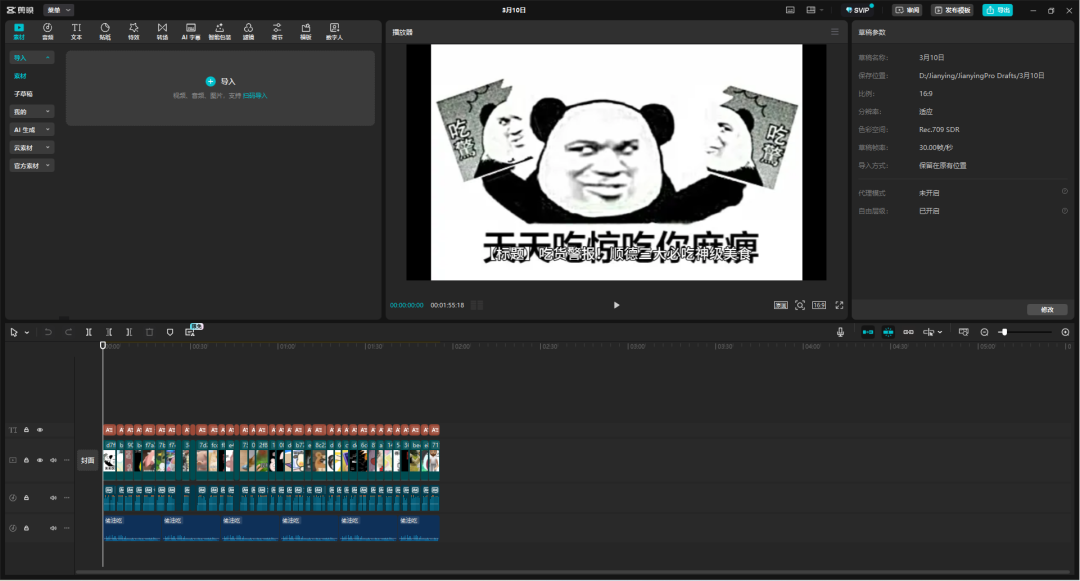Select the Split clip tool in timeline toolbar
Screen dimensions: 1080x581
coord(89,332)
